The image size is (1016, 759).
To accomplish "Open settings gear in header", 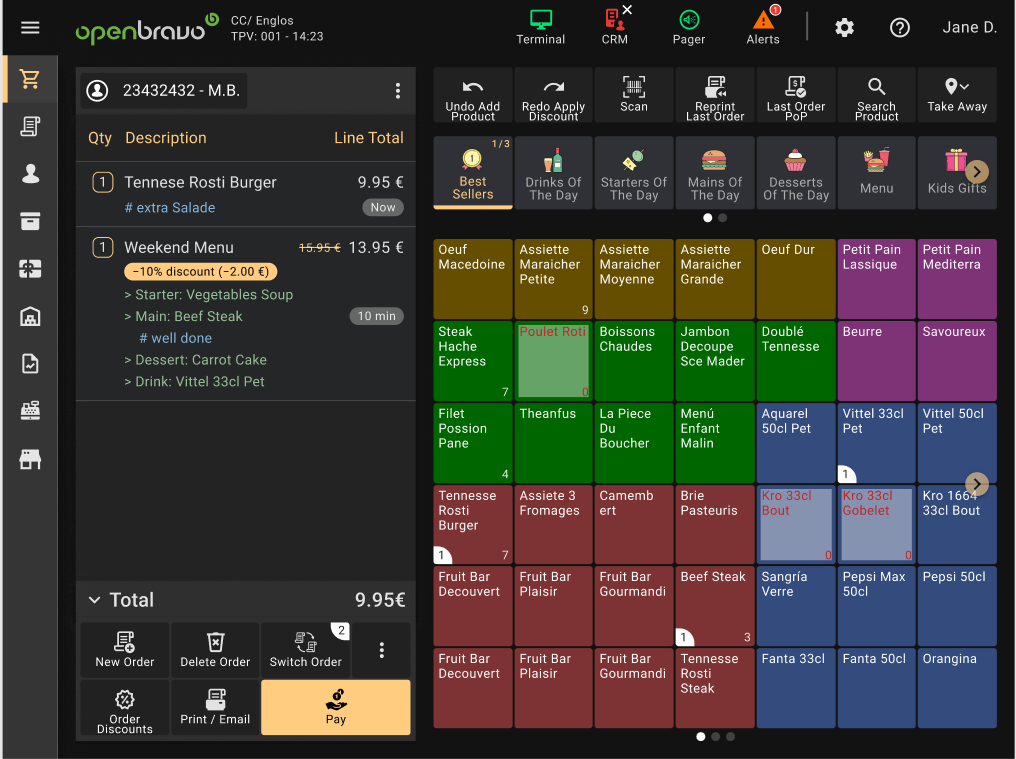I will [845, 28].
